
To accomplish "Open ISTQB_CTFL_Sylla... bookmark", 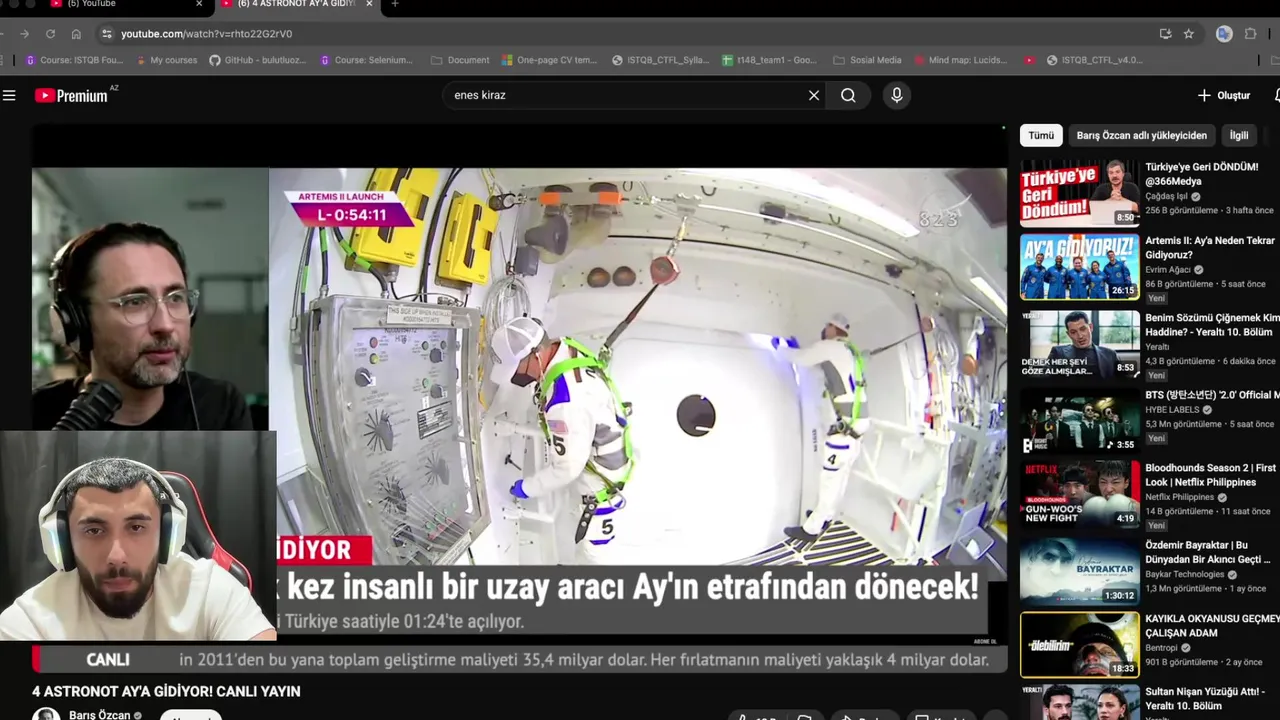I will (x=660, y=60).
